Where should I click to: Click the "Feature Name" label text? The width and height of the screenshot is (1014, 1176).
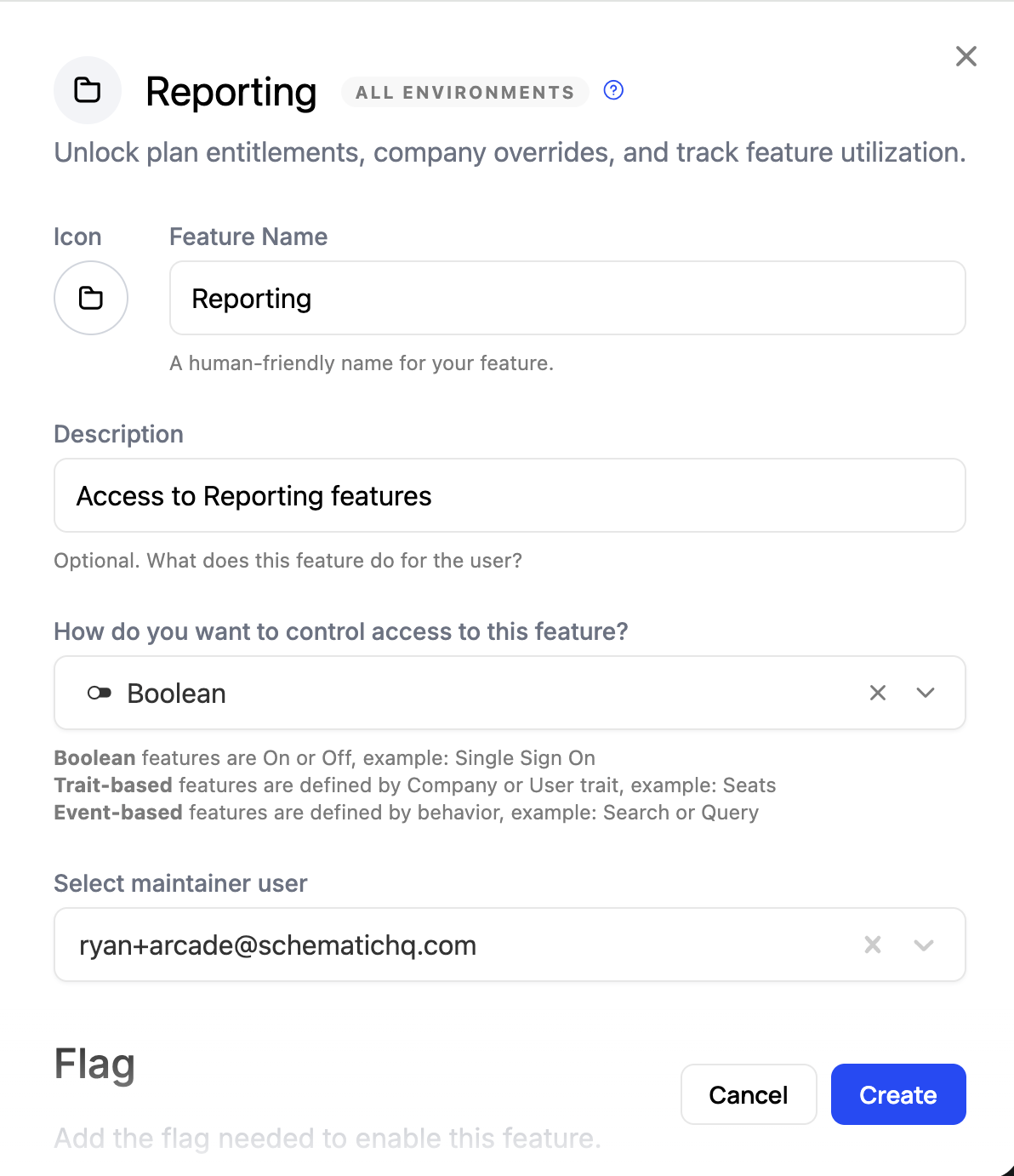tap(248, 237)
